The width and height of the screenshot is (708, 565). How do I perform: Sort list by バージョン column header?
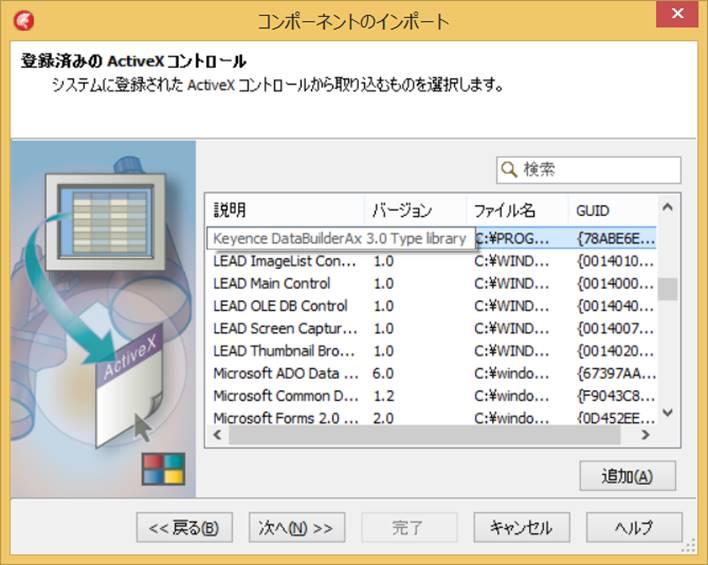tap(415, 210)
